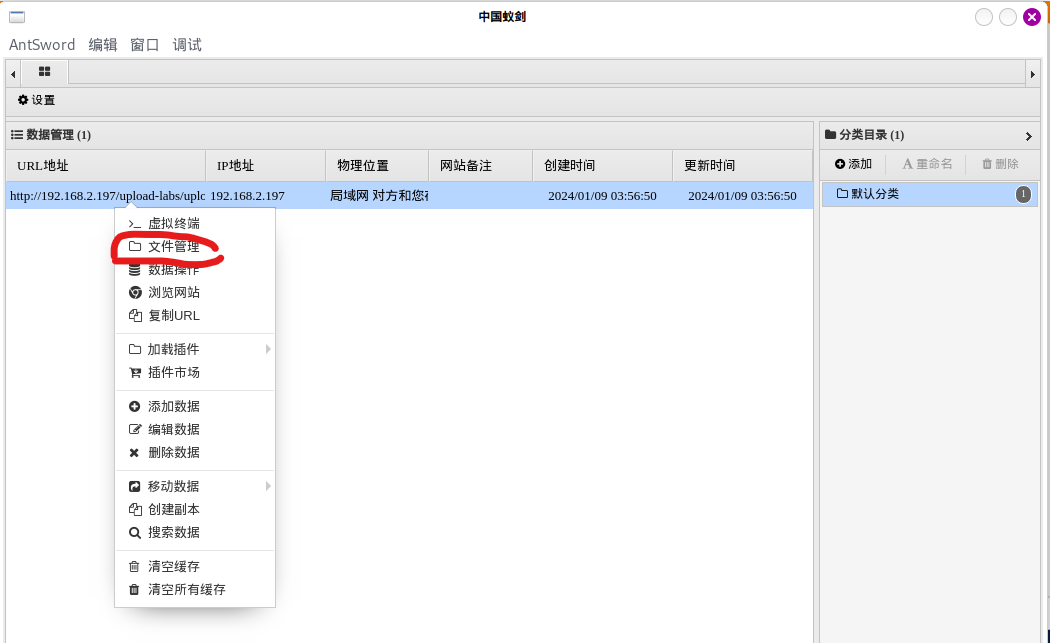Screen dimensions: 1050x643
Task: Sort by the IP地址 column header
Action: coord(265,165)
